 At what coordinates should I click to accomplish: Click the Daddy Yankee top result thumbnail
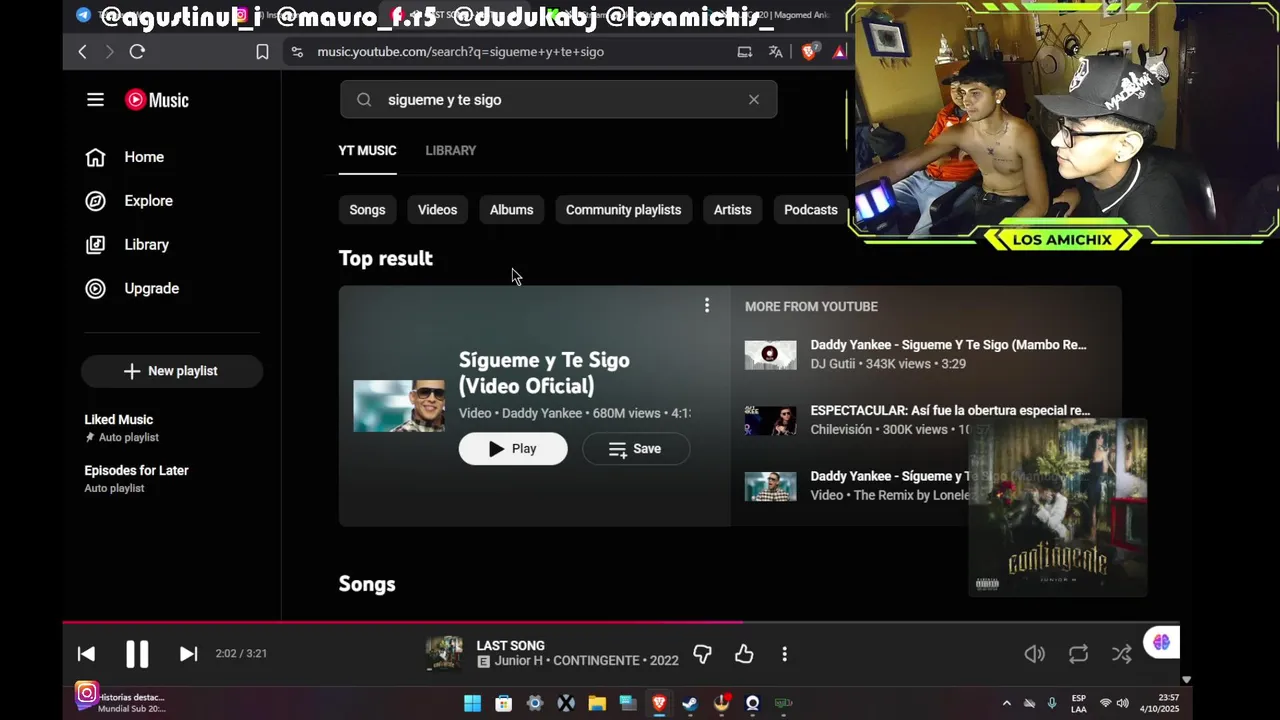pyautogui.click(x=399, y=406)
